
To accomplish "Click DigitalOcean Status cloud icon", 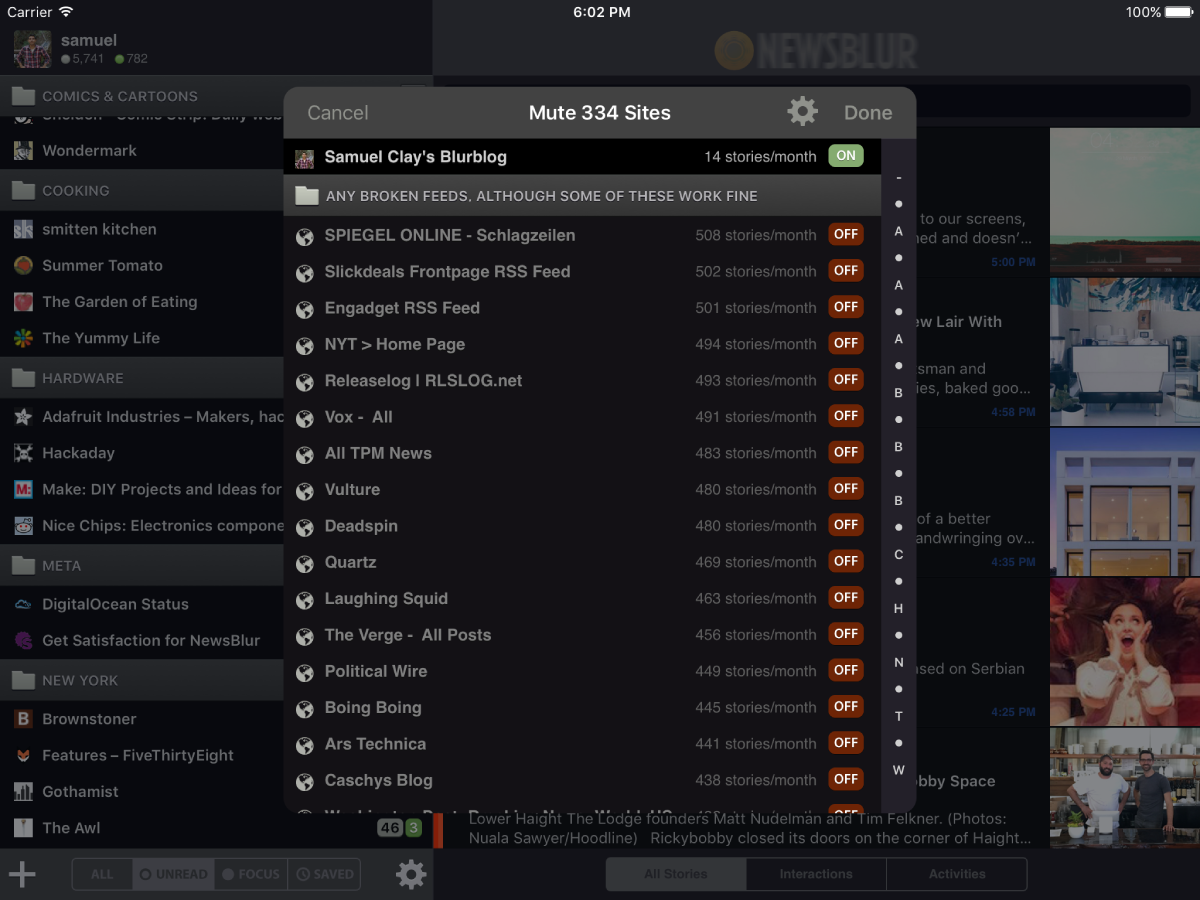I will click(x=23, y=604).
